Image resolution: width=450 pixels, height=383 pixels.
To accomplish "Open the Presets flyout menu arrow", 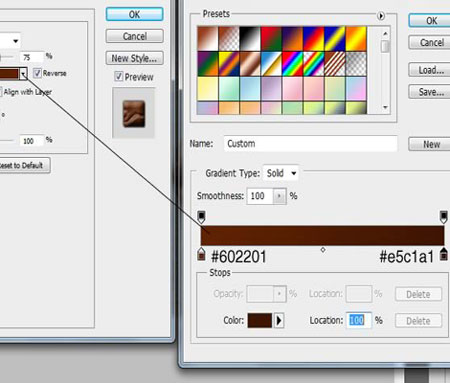I will (x=381, y=15).
